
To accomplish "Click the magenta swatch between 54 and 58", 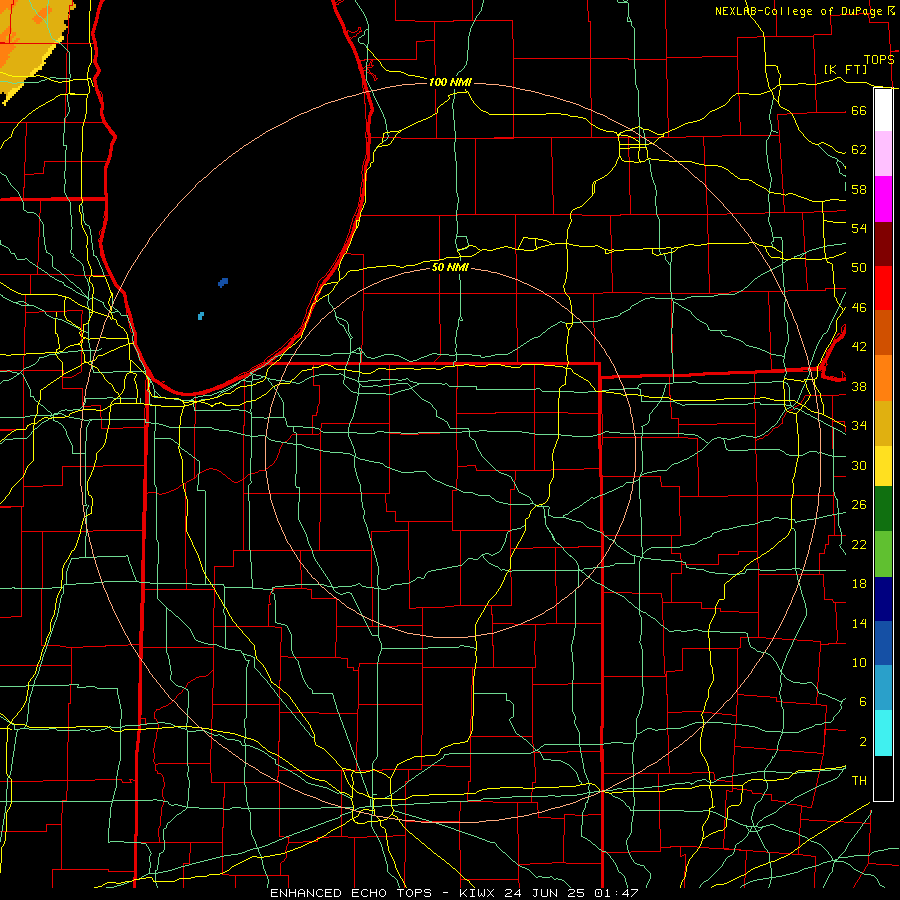I will point(883,199).
